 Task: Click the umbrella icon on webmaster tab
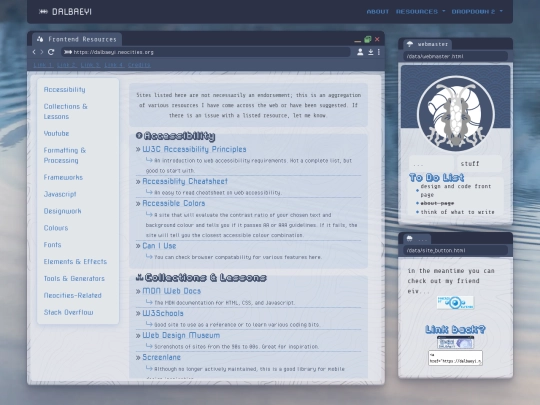coord(409,44)
